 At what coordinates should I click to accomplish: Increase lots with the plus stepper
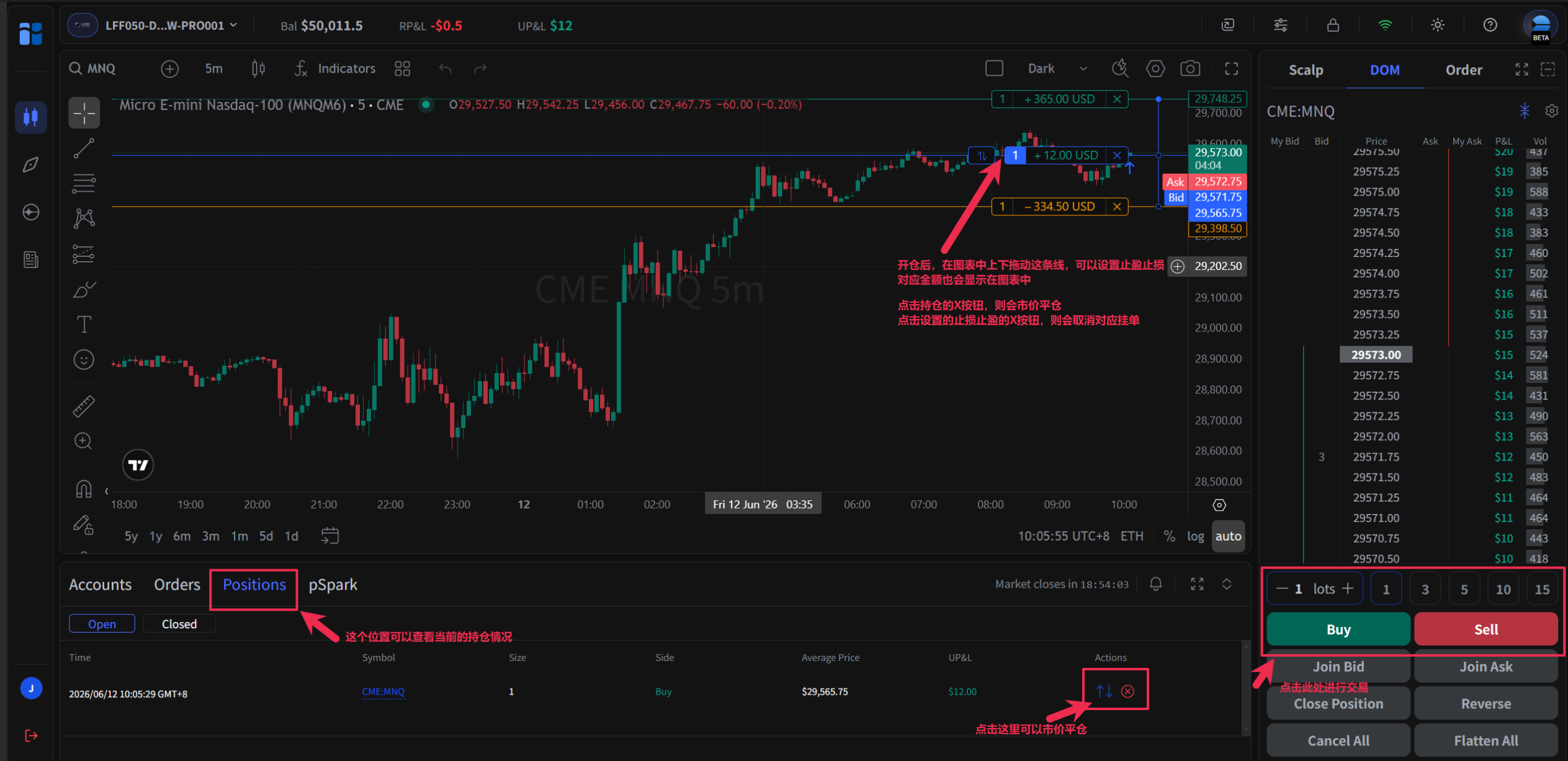[1348, 588]
